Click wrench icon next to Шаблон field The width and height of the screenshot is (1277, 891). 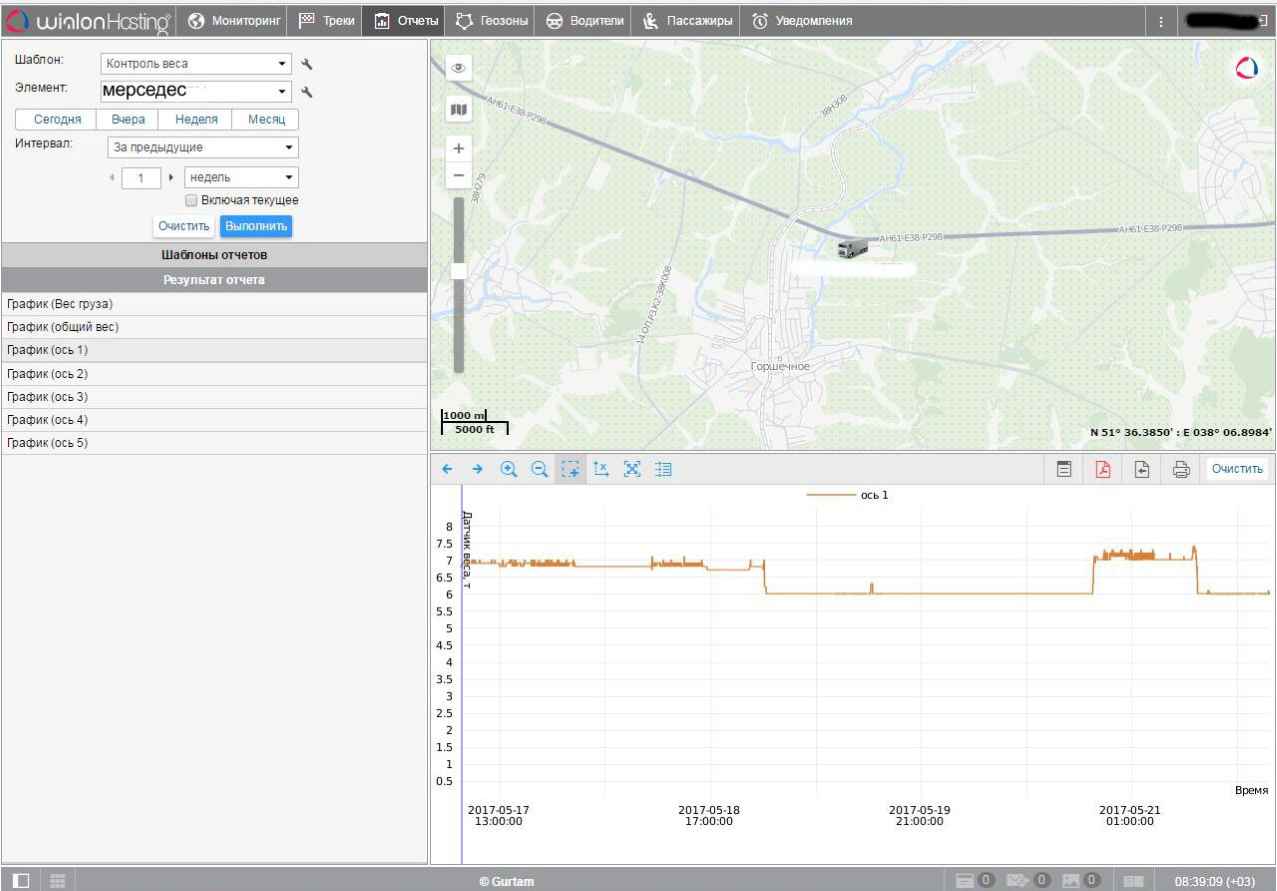pos(308,64)
